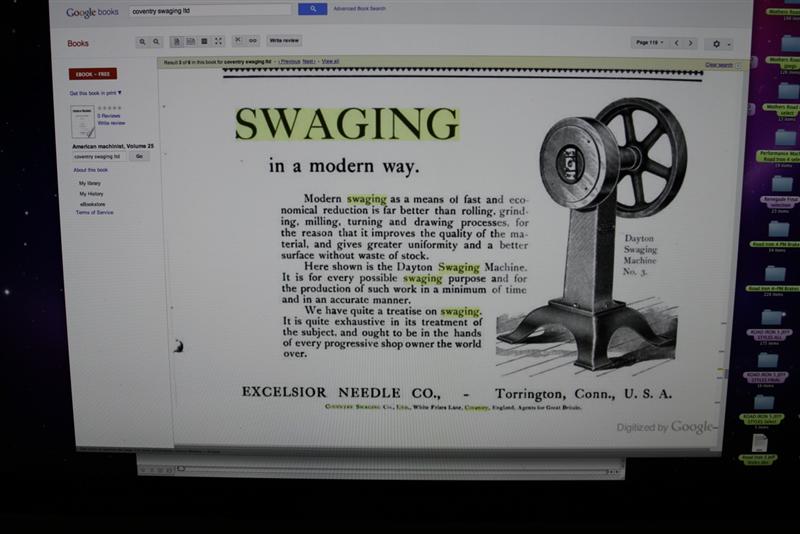Click the book cover thumbnail
Image resolution: width=800 pixels, height=534 pixels.
pyautogui.click(x=83, y=121)
